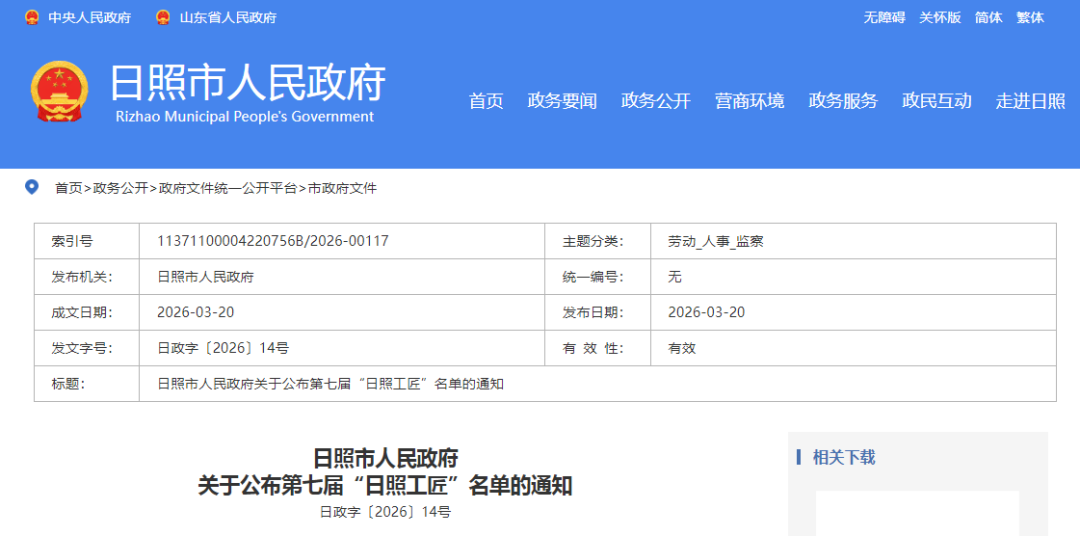Viewport: 1080px width, 536px height.
Task: Click the national emblem icon beside 中央人民政府
Action: click(x=32, y=17)
